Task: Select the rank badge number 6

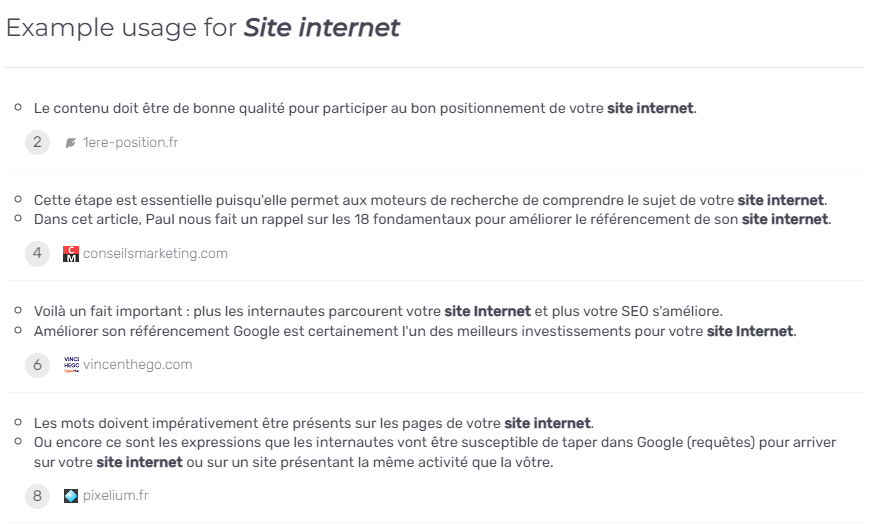Action: 37,365
